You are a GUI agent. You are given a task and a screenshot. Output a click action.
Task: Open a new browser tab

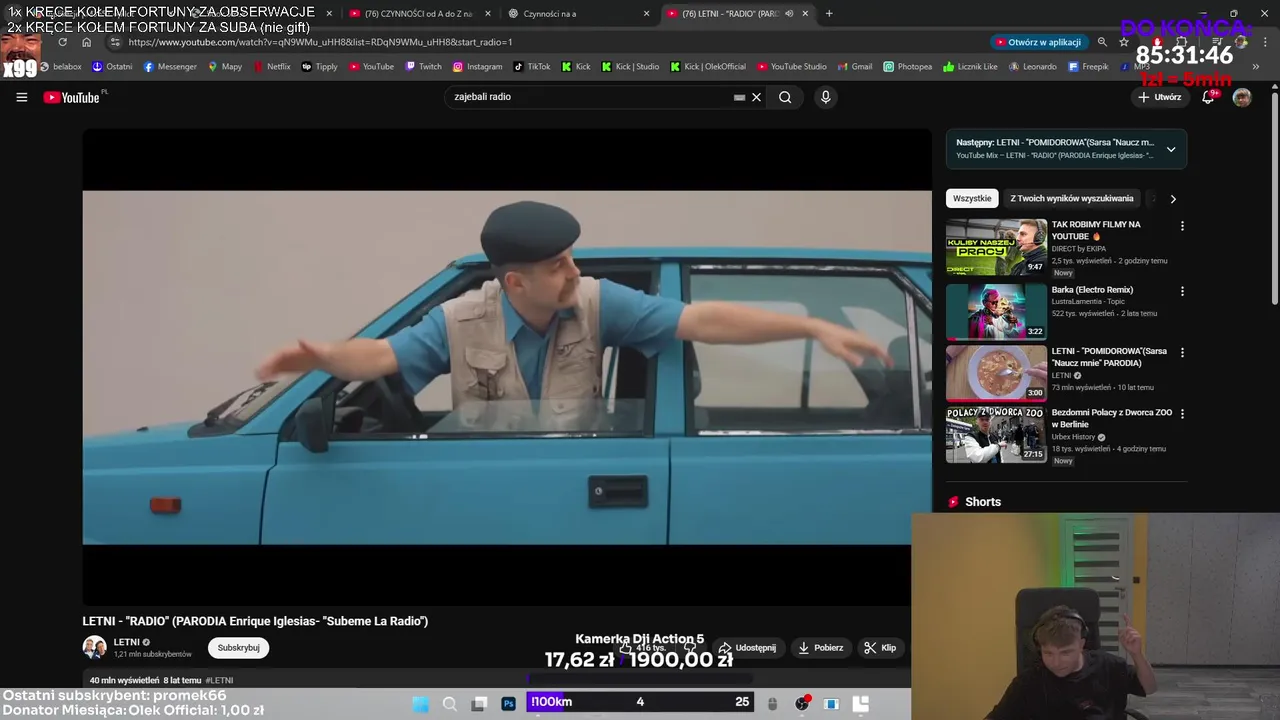pos(829,14)
